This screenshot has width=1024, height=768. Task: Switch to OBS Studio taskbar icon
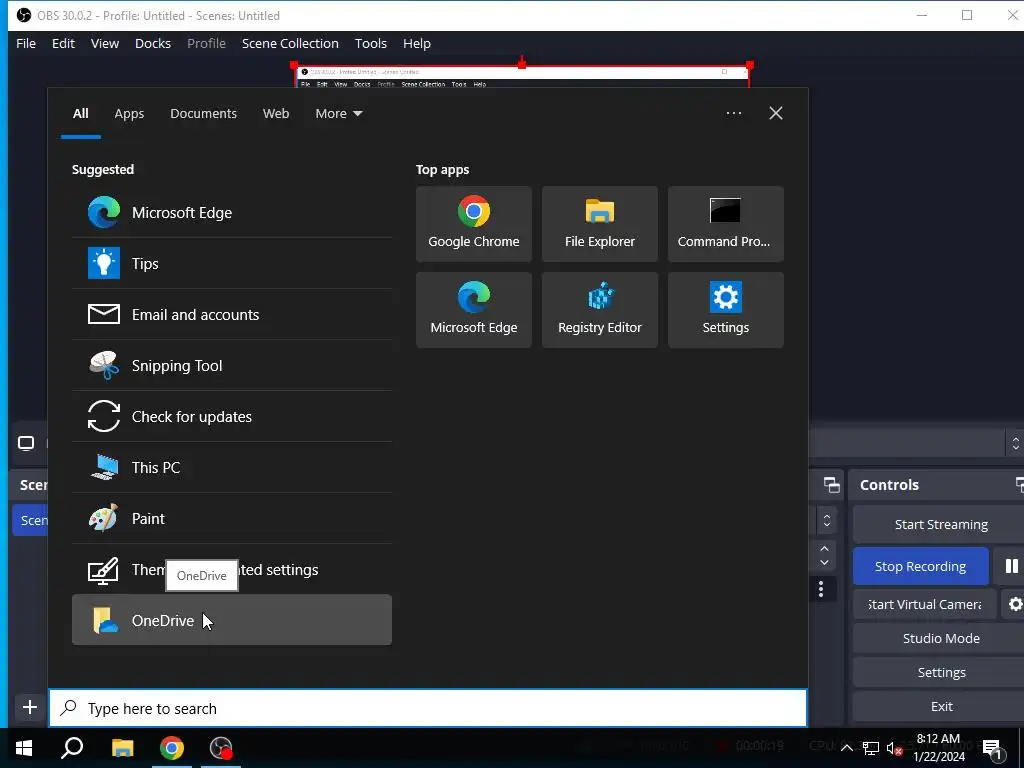221,748
